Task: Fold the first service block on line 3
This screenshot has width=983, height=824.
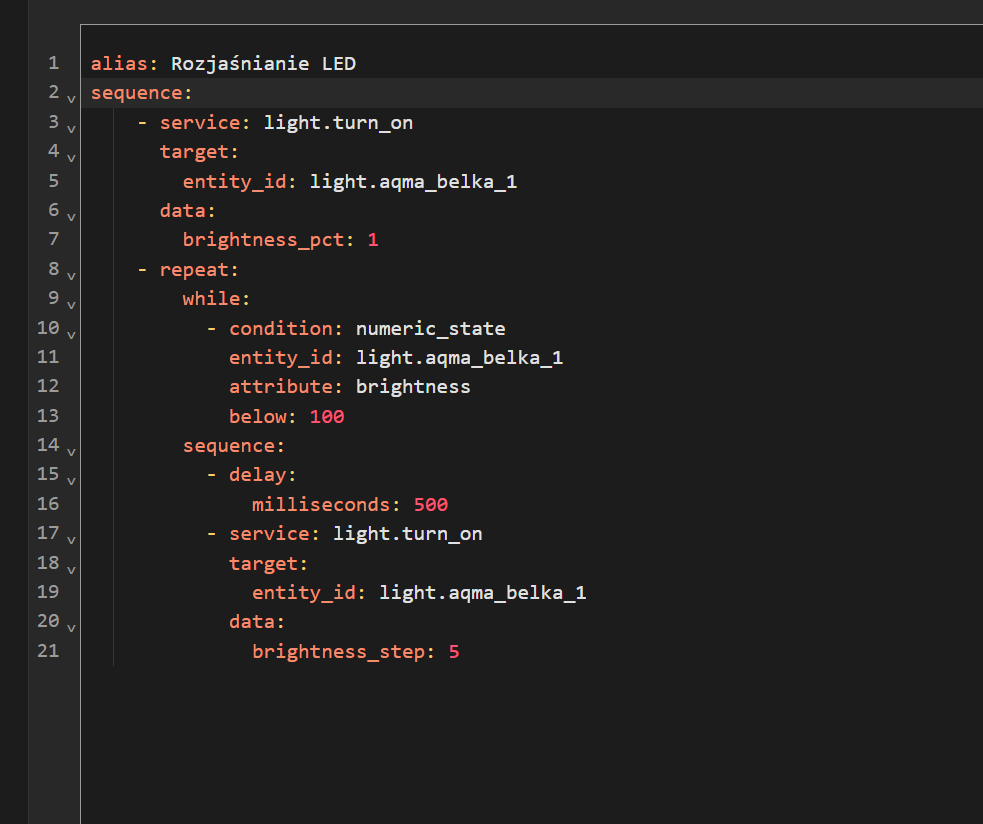Action: pyautogui.click(x=71, y=127)
